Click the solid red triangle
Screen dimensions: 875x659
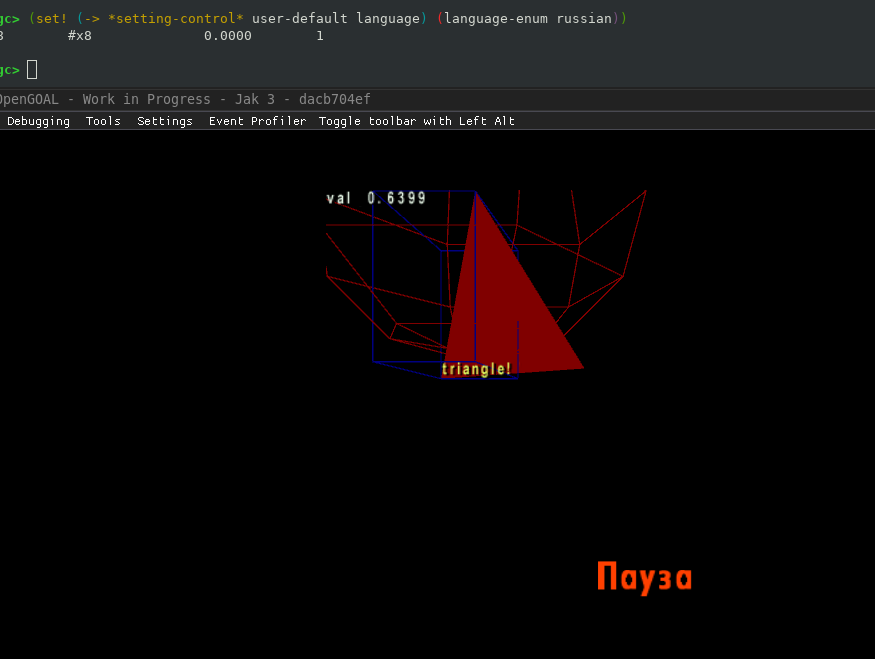[x=500, y=310]
